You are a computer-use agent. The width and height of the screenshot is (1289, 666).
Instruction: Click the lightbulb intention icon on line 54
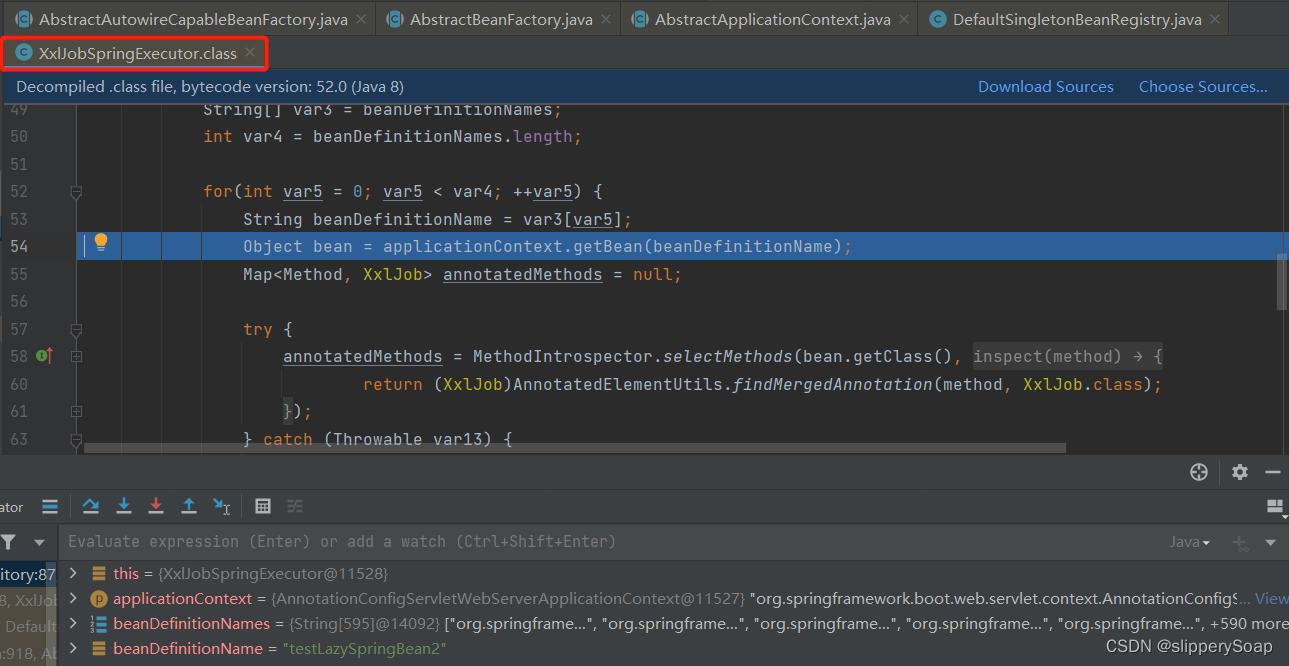(100, 242)
